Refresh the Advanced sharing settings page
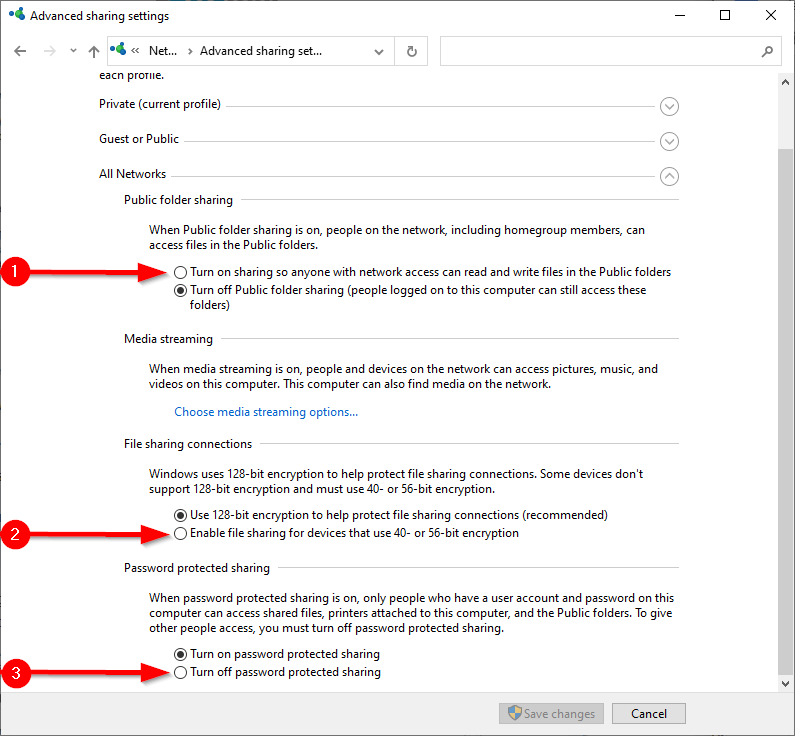The height and width of the screenshot is (736, 795). pyautogui.click(x=412, y=51)
